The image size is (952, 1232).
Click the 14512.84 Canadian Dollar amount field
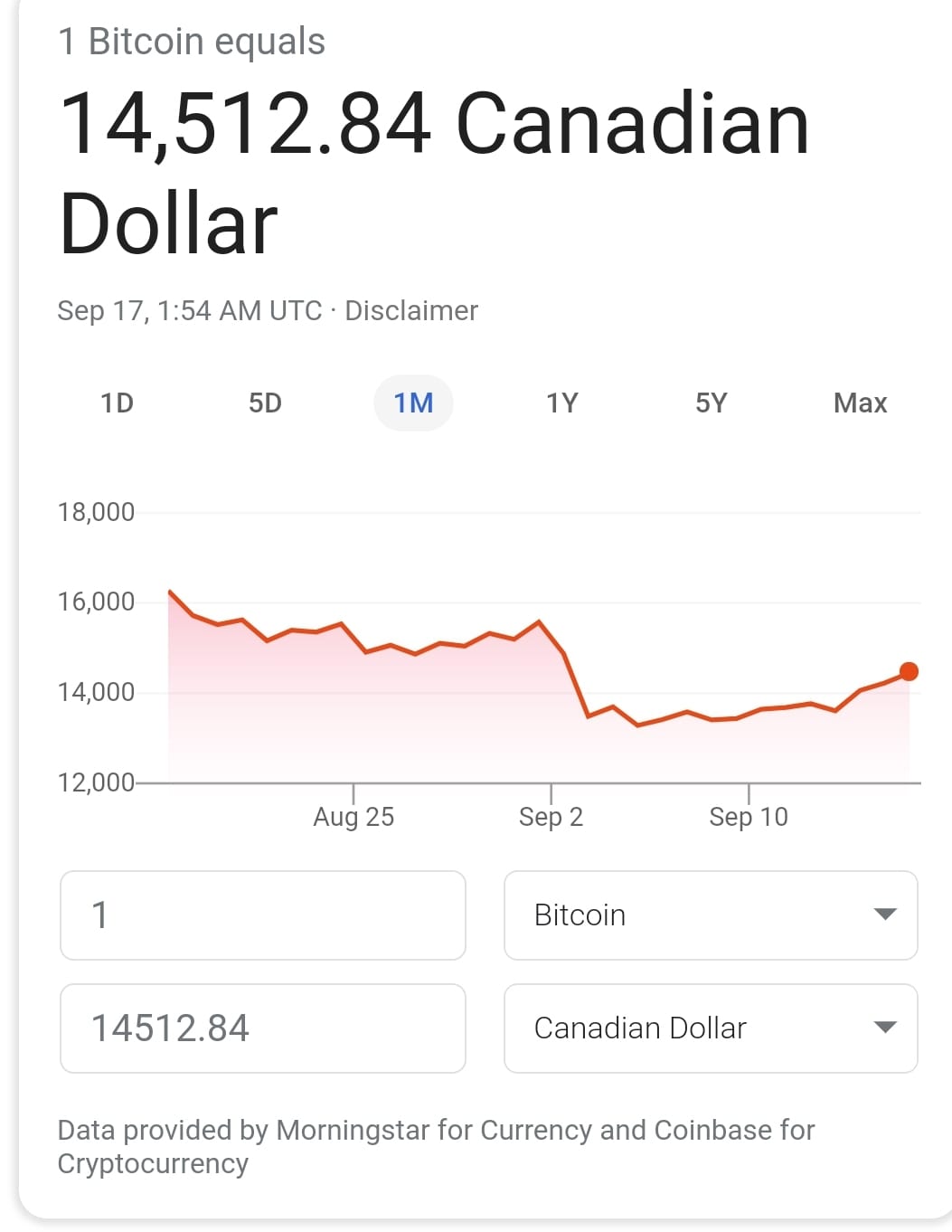point(263,1028)
